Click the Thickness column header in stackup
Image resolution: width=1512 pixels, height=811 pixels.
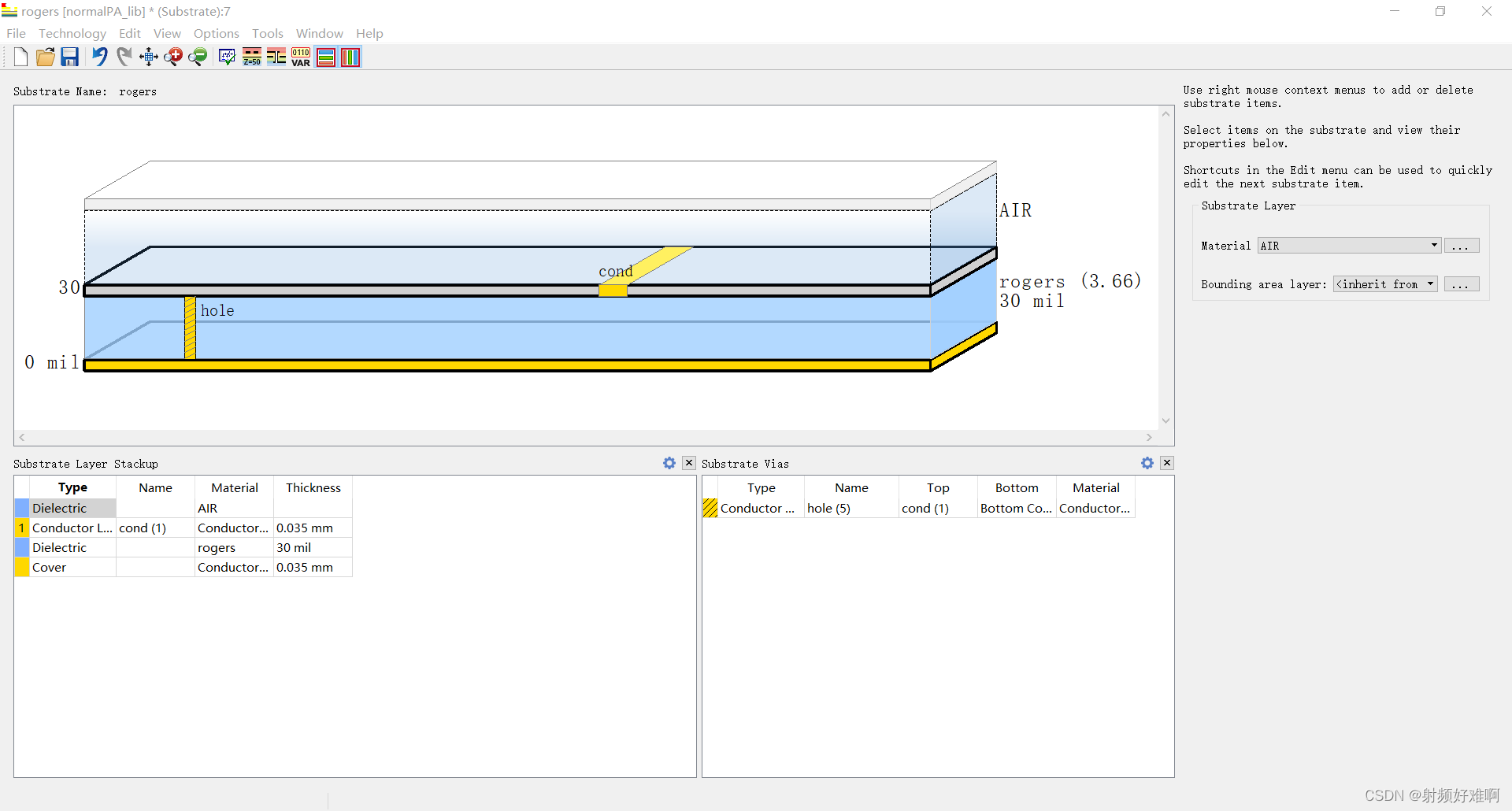313,487
